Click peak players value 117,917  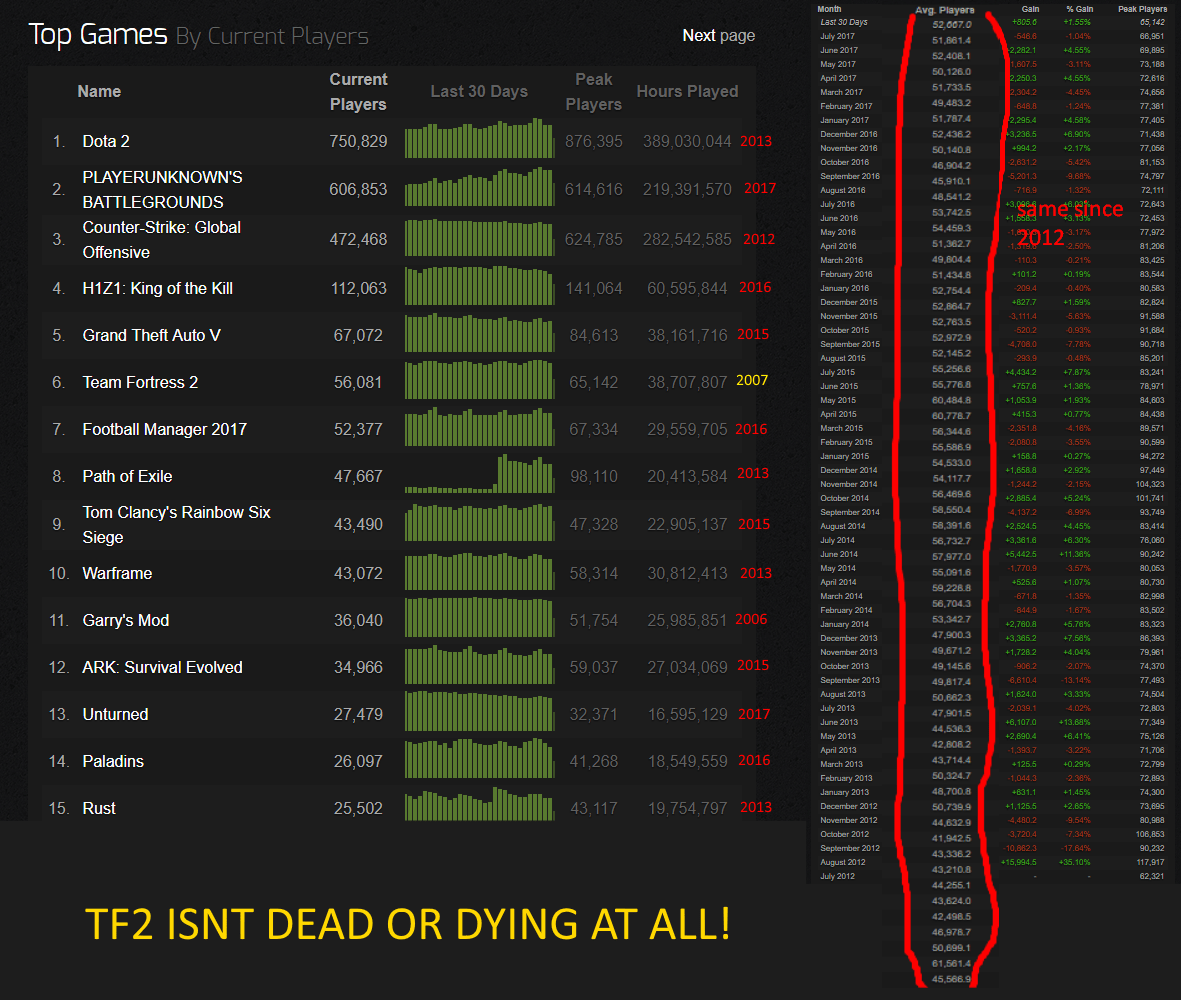click(x=1150, y=862)
